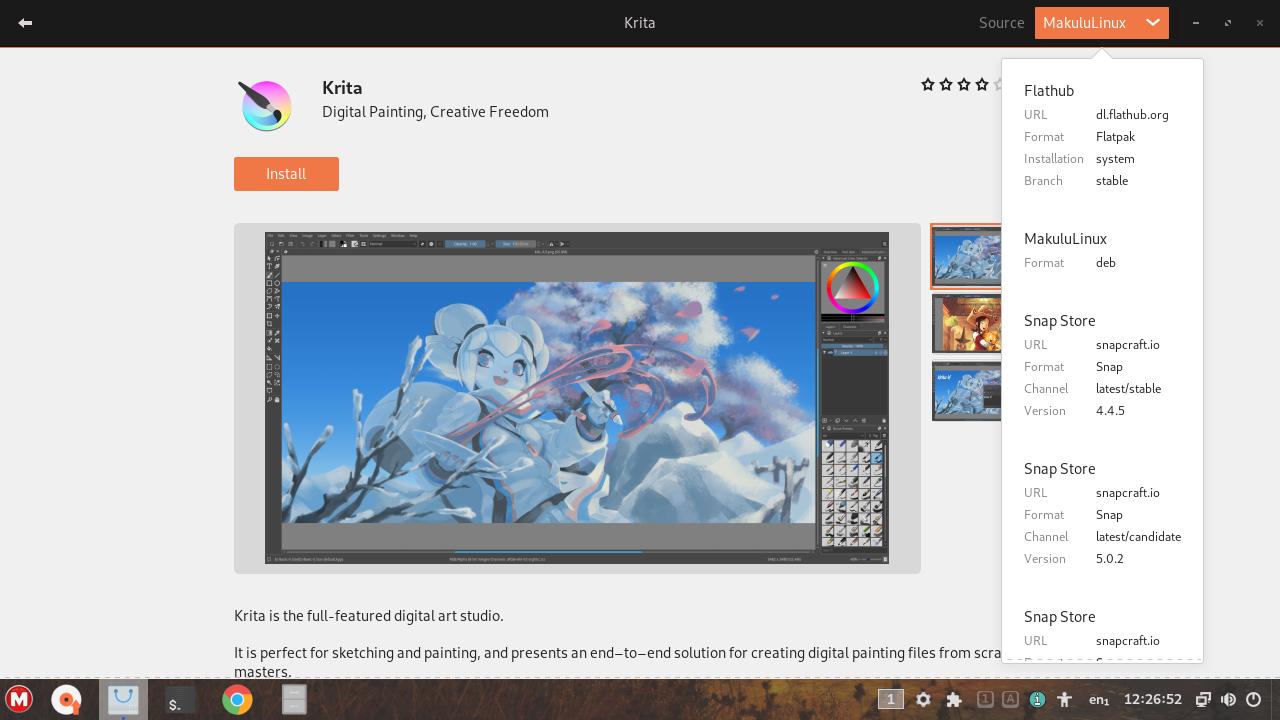Viewport: 1280px width, 720px height.
Task: Click the Caps Lock 'A' indicator
Action: (x=1010, y=699)
